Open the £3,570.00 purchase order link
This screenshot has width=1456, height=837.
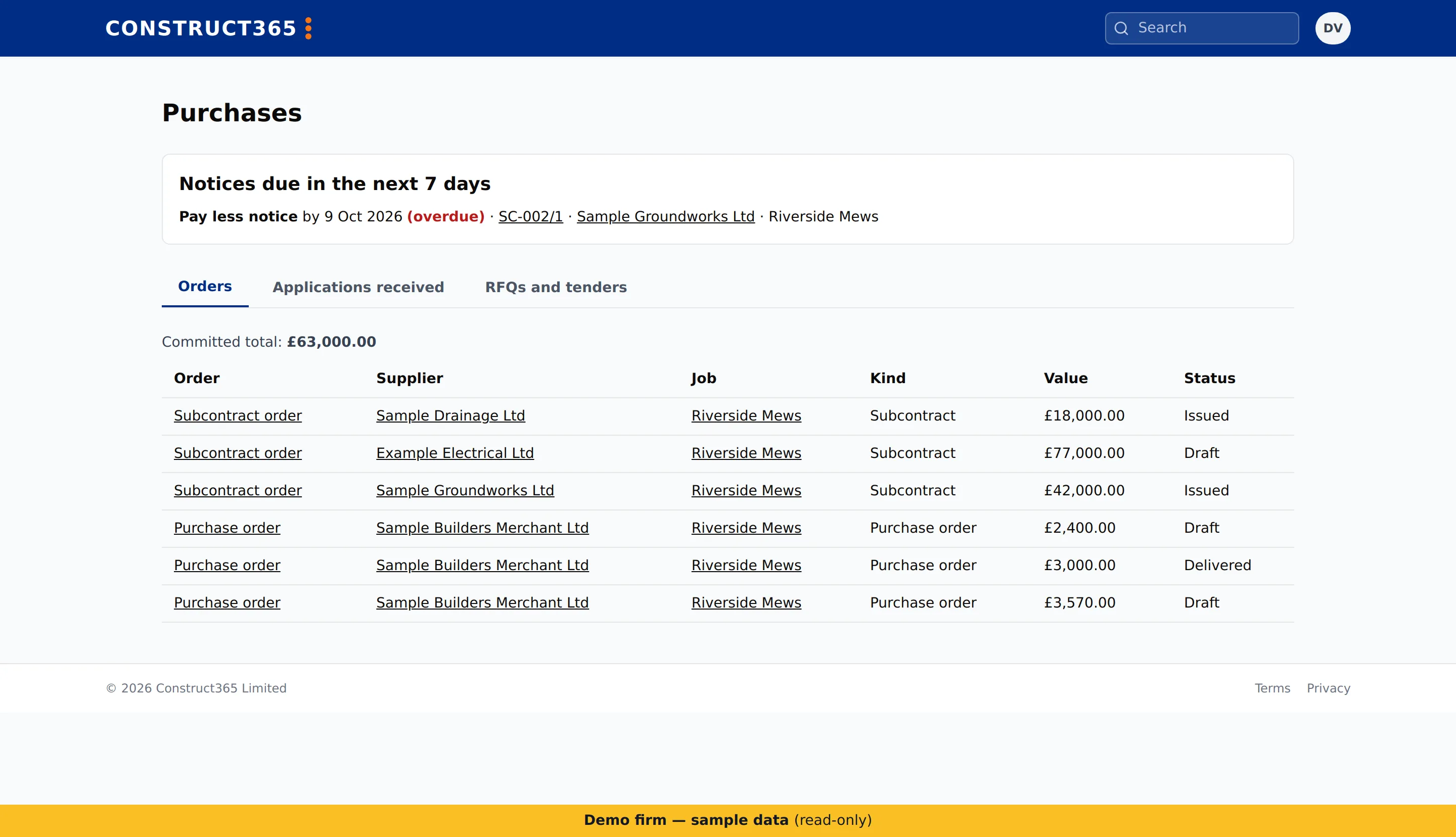(227, 602)
